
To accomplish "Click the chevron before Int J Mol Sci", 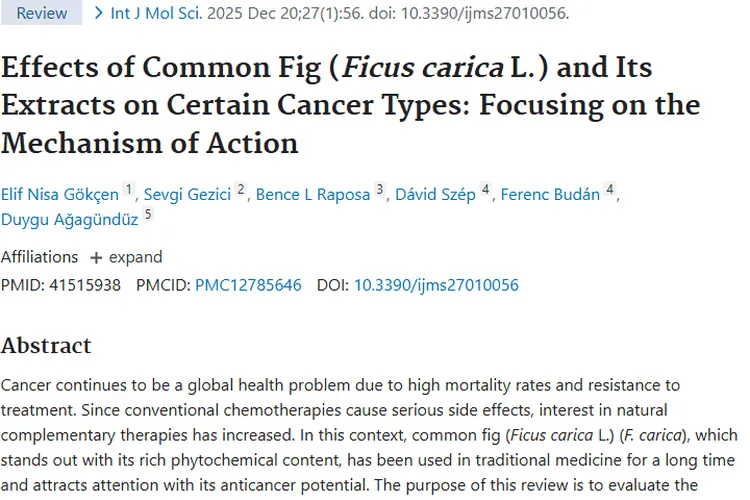I will (x=98, y=13).
